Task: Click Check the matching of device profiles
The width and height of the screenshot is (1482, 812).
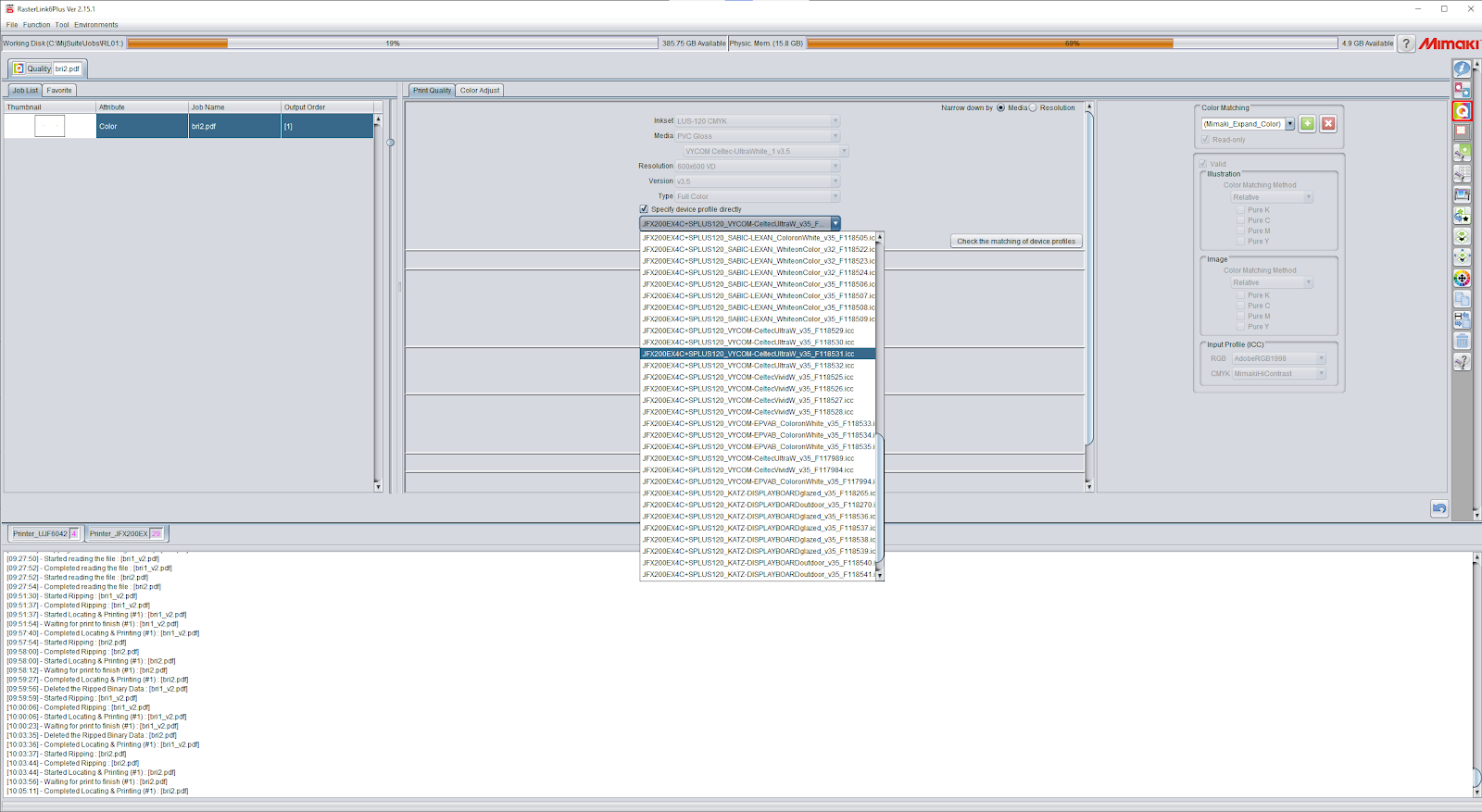Action: pos(1016,241)
